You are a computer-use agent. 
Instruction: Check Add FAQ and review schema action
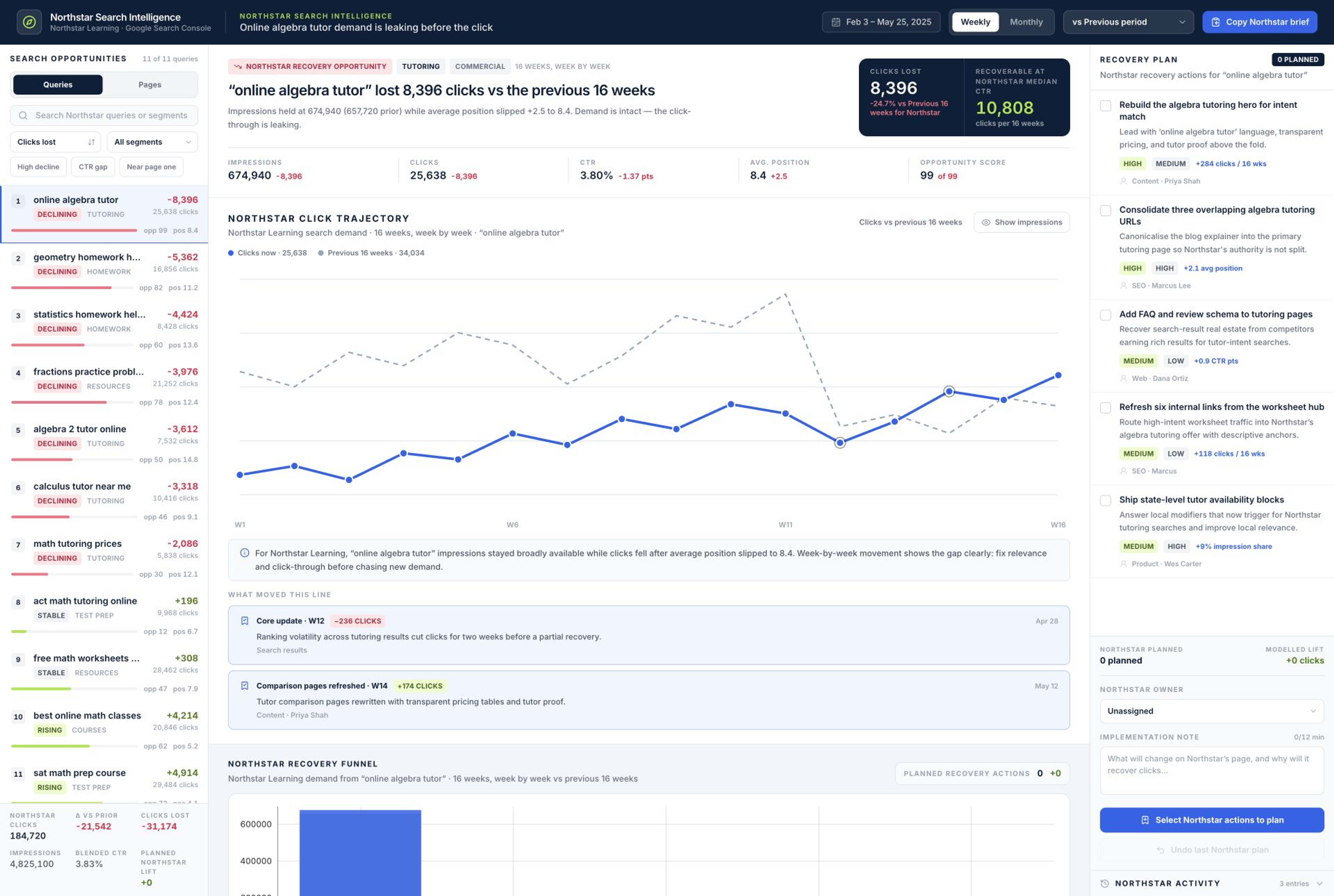(x=1105, y=315)
